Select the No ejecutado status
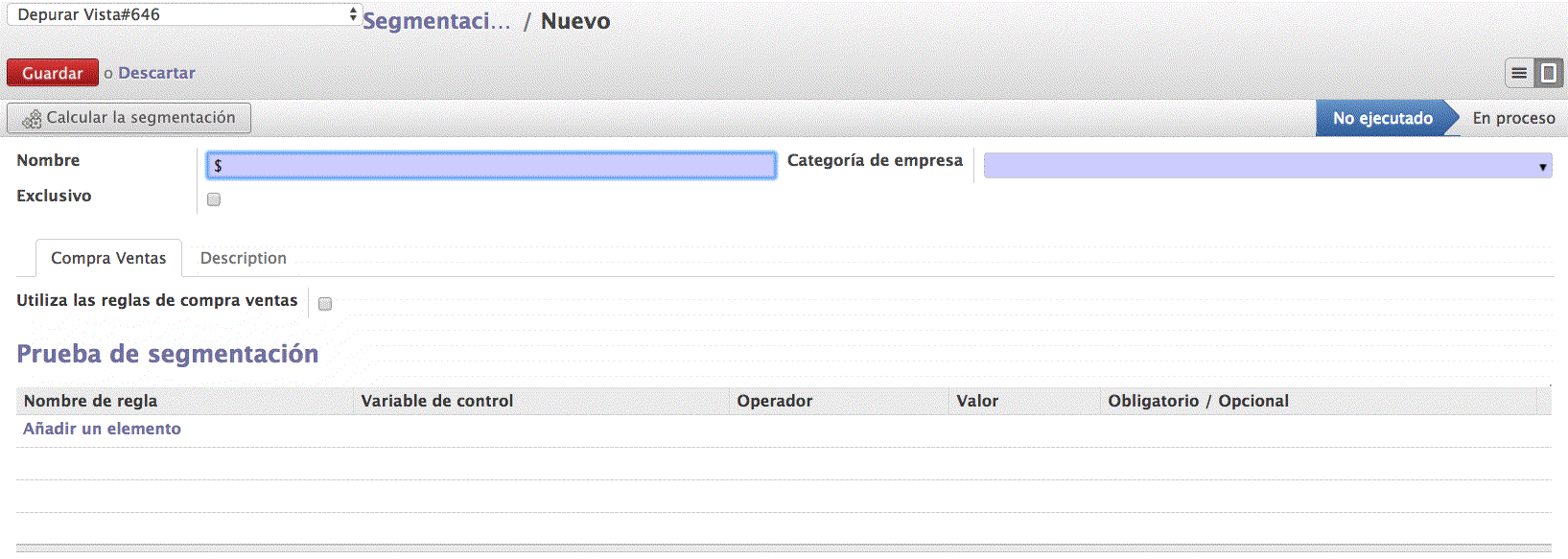1568x559 pixels. (x=1382, y=118)
